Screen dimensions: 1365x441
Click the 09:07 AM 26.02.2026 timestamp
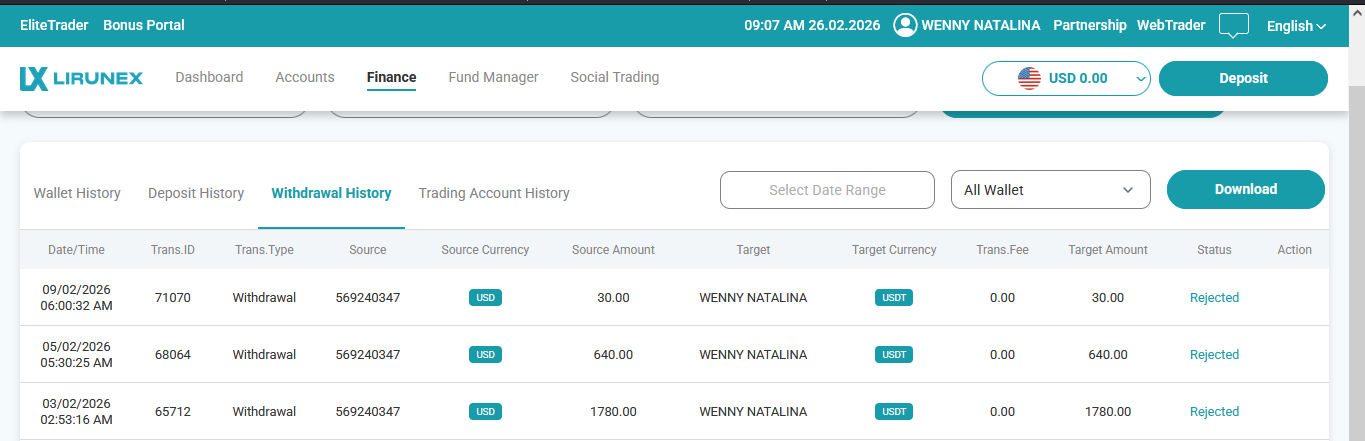[x=812, y=25]
